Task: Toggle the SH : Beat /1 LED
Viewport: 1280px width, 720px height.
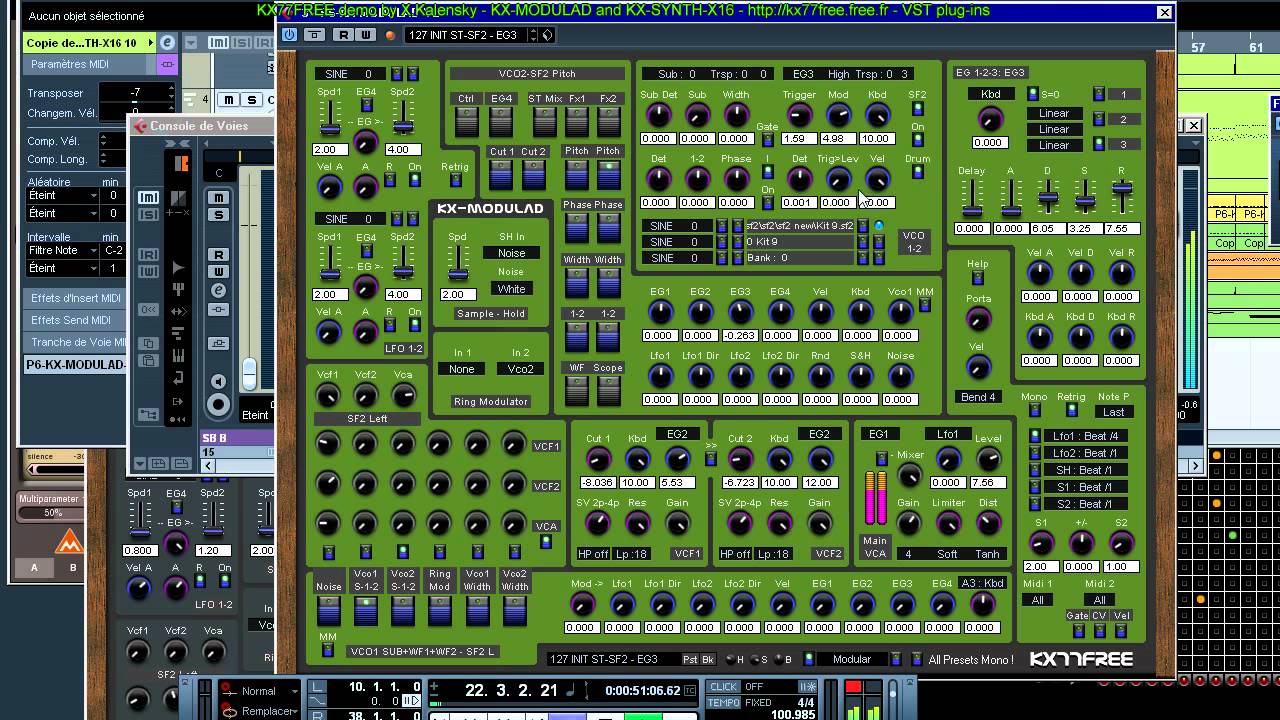Action: pyautogui.click(x=1035, y=470)
